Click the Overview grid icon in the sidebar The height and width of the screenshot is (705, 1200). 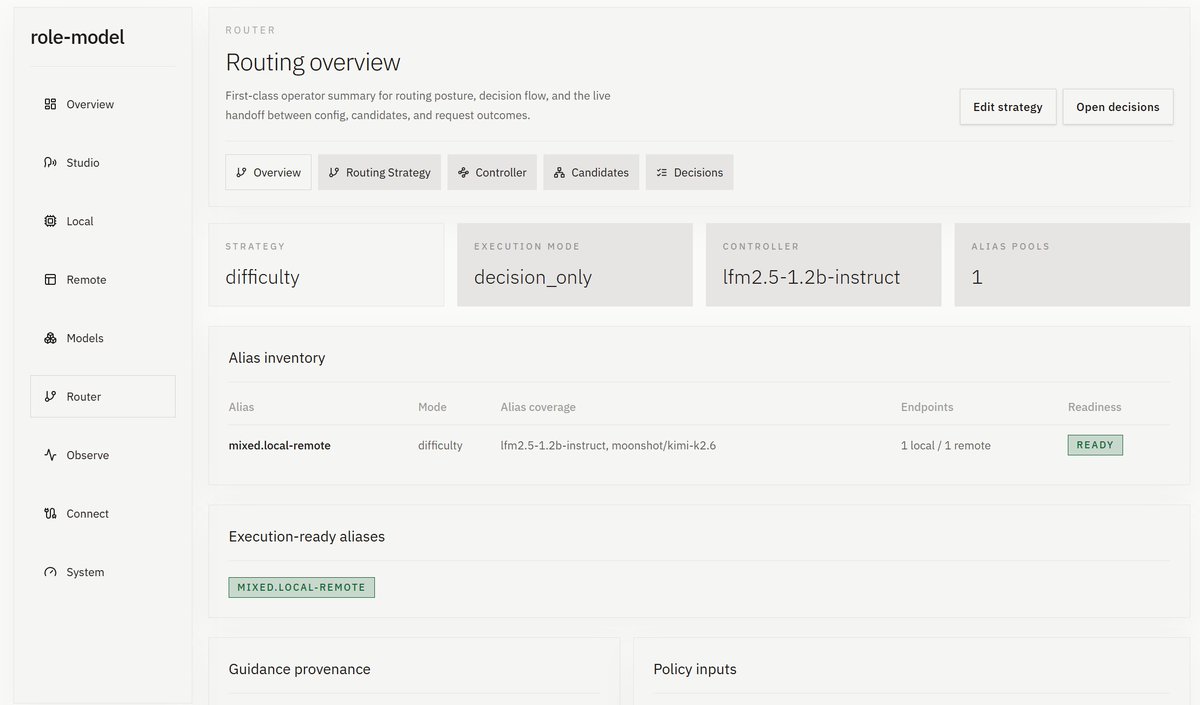(x=50, y=104)
